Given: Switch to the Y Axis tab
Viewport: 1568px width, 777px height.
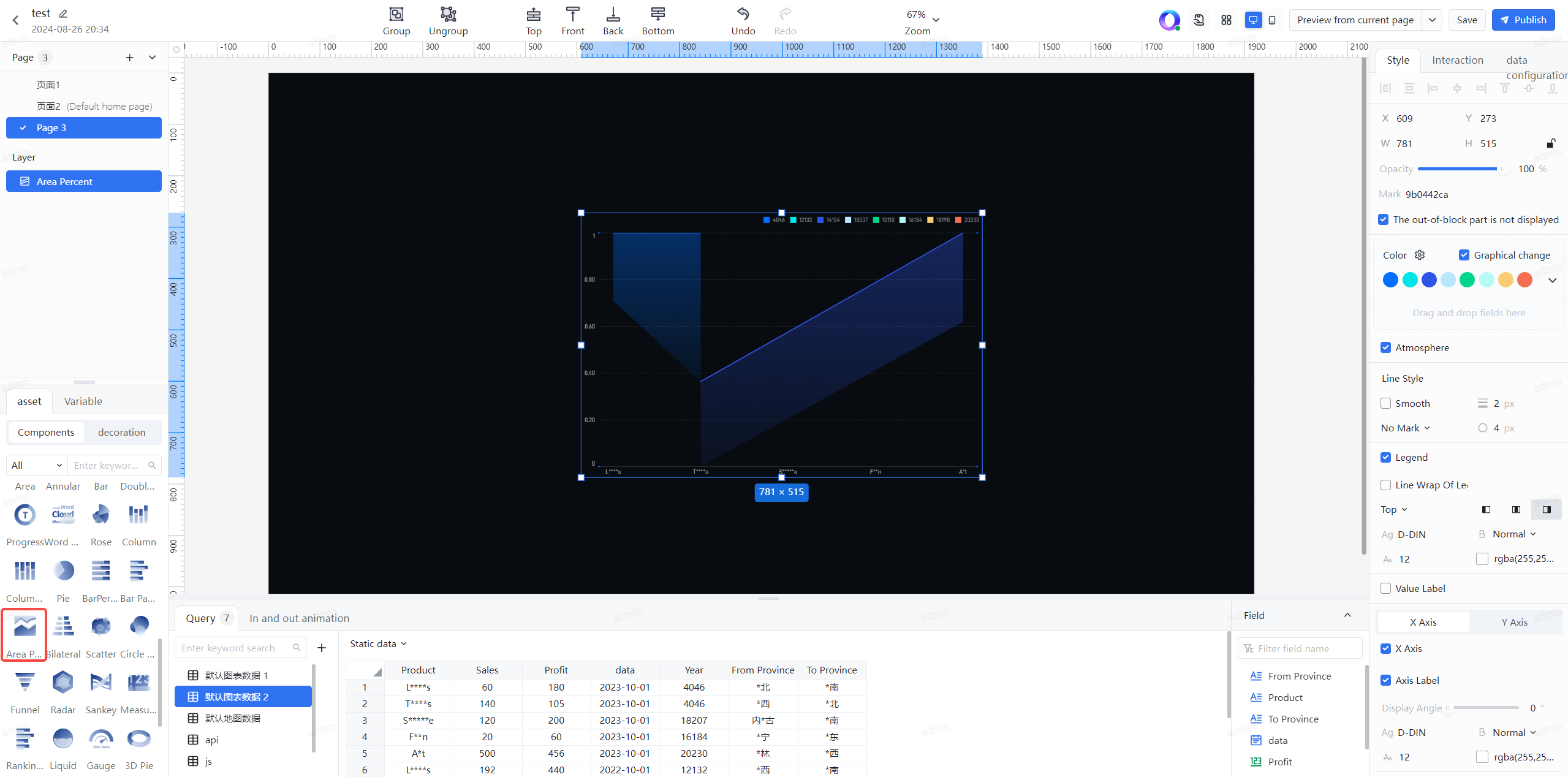Looking at the screenshot, I should [1514, 622].
